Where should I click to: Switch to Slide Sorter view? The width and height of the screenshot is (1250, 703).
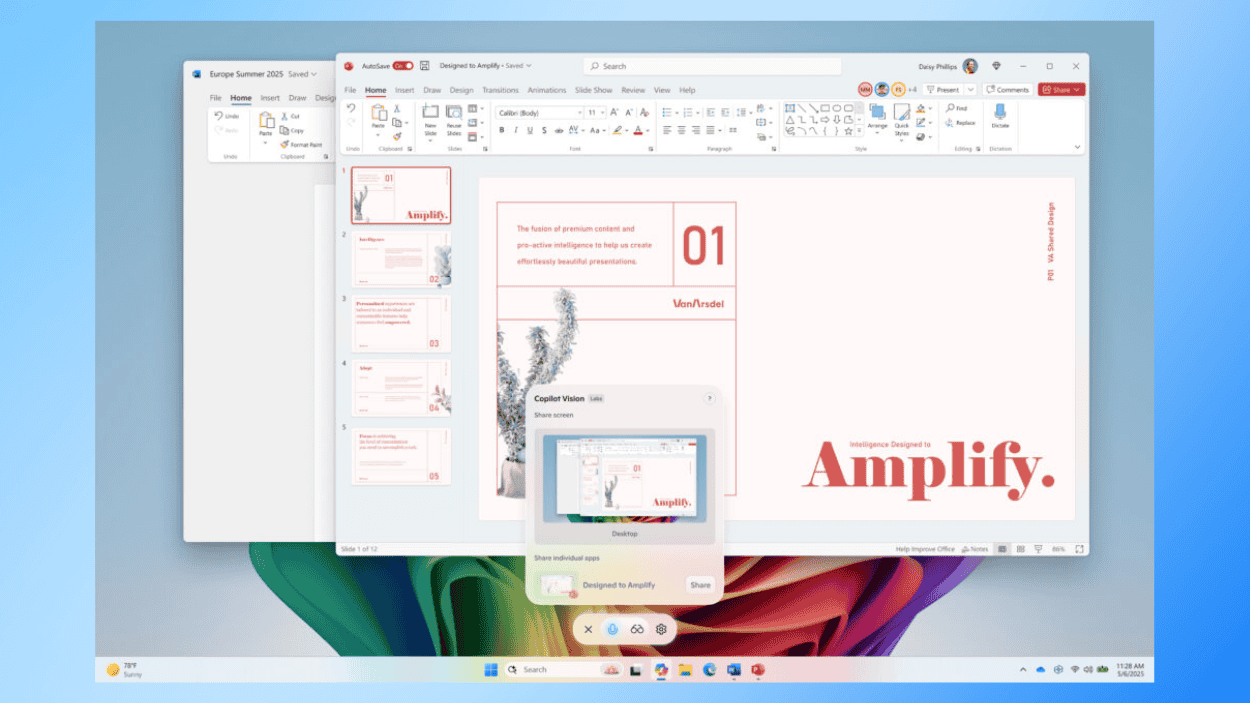click(1021, 549)
